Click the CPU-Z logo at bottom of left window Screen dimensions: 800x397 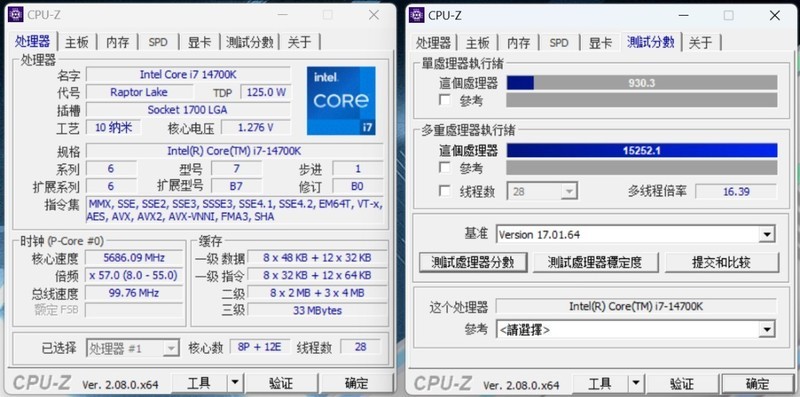coord(42,383)
